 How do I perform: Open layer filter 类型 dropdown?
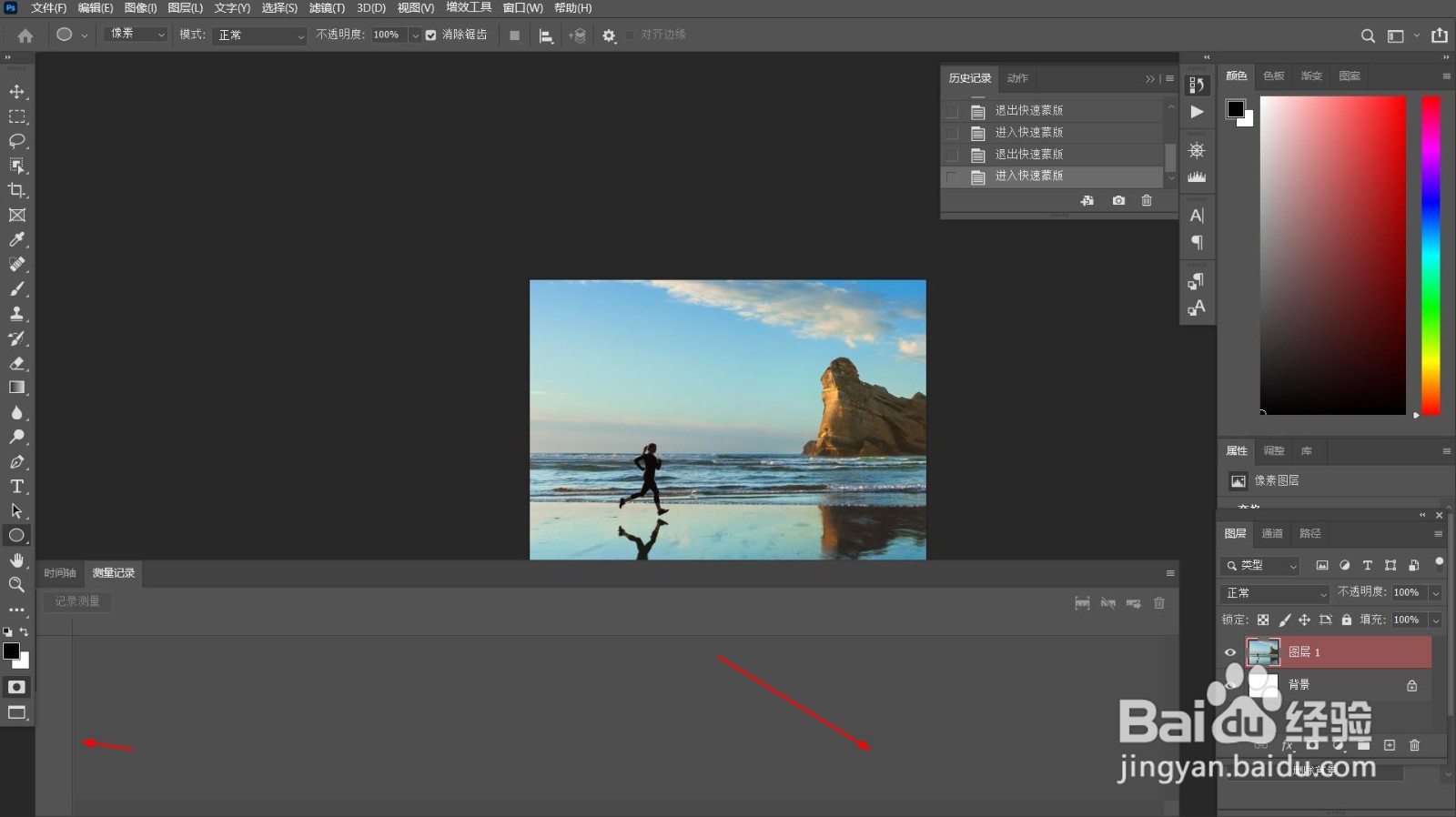pyautogui.click(x=1260, y=565)
